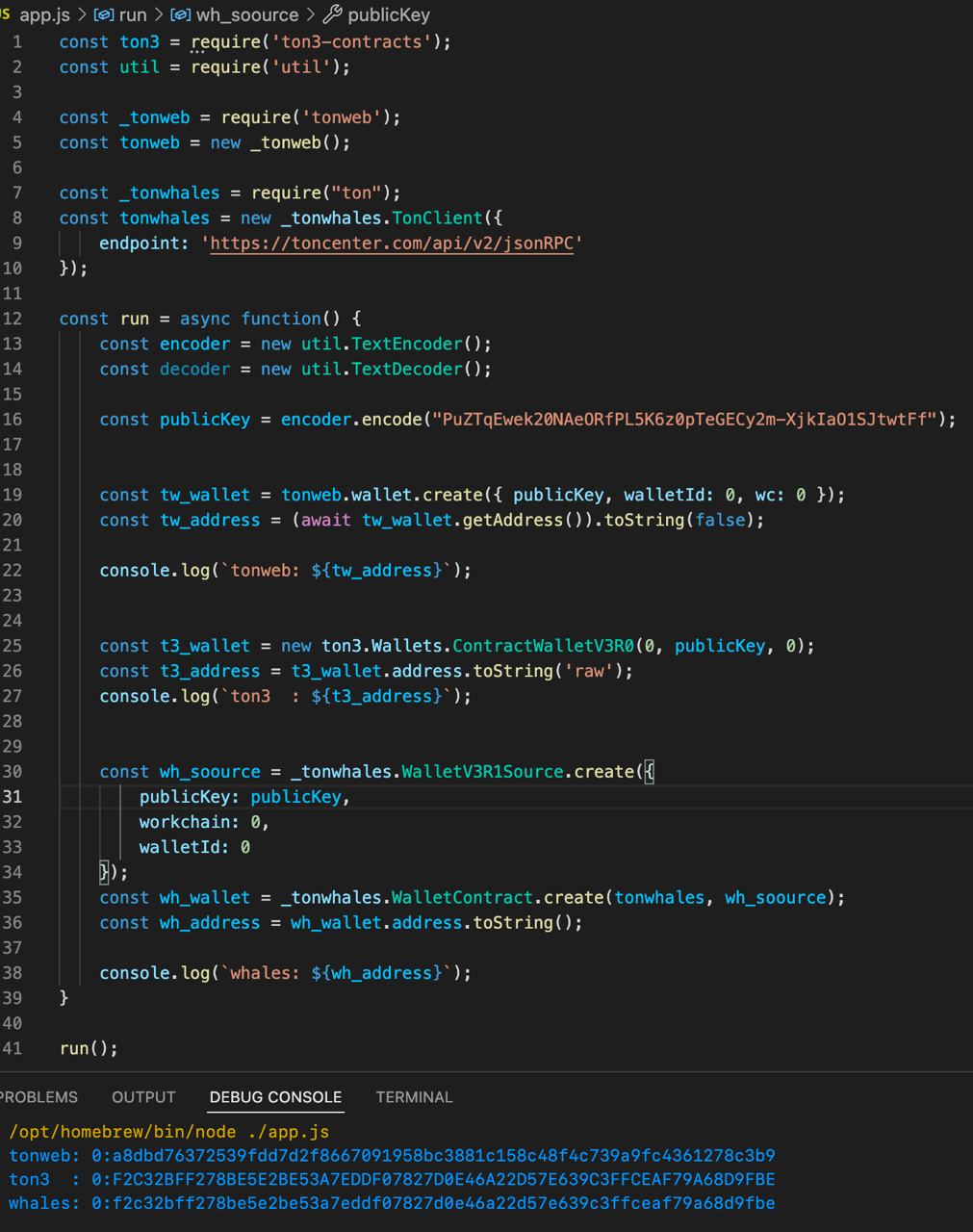The width and height of the screenshot is (973, 1232).
Task: Switch to the PROBLEMS panel tab
Action: [38, 1097]
